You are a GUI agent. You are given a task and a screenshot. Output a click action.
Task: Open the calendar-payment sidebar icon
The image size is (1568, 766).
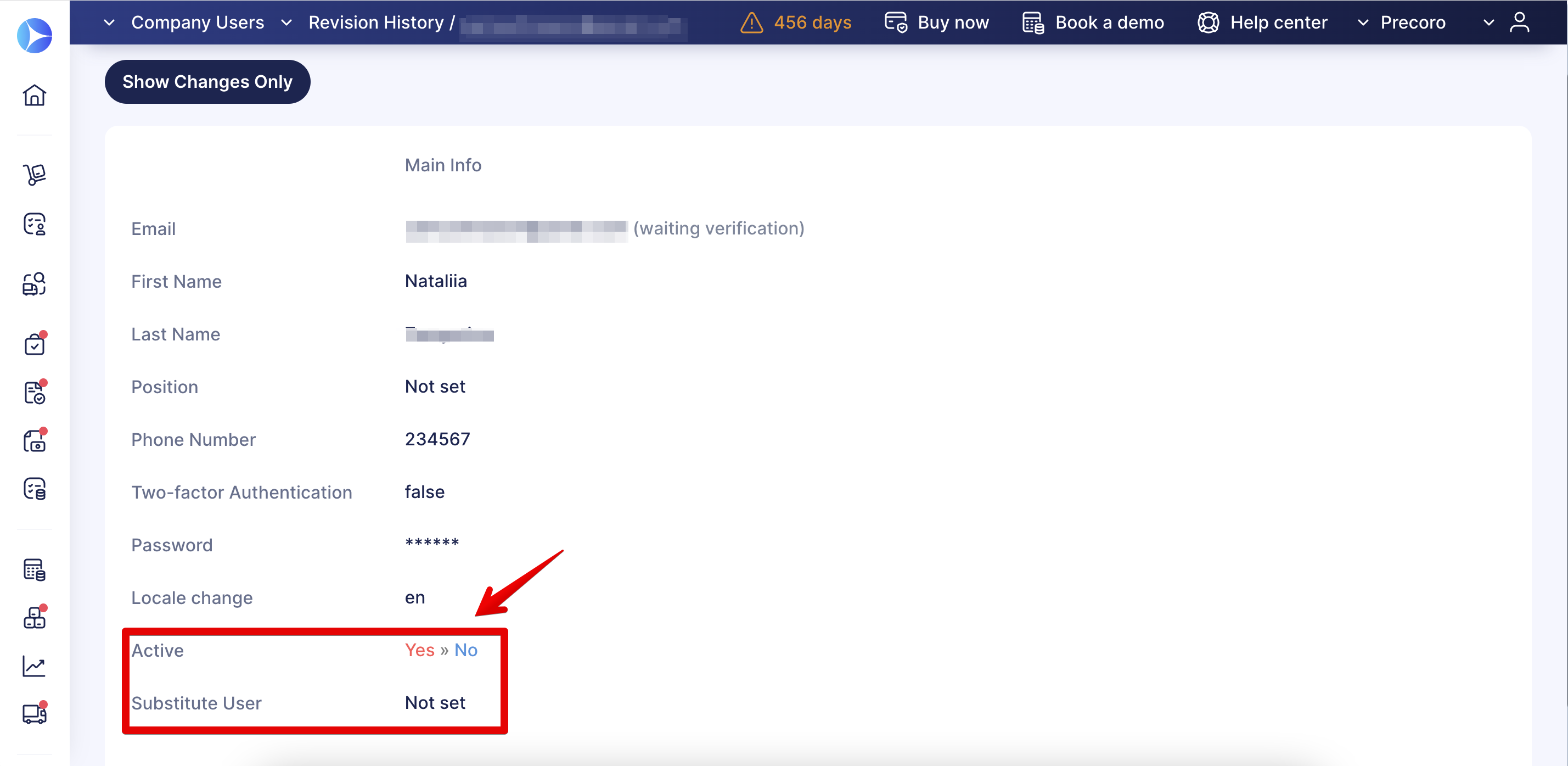coord(35,440)
